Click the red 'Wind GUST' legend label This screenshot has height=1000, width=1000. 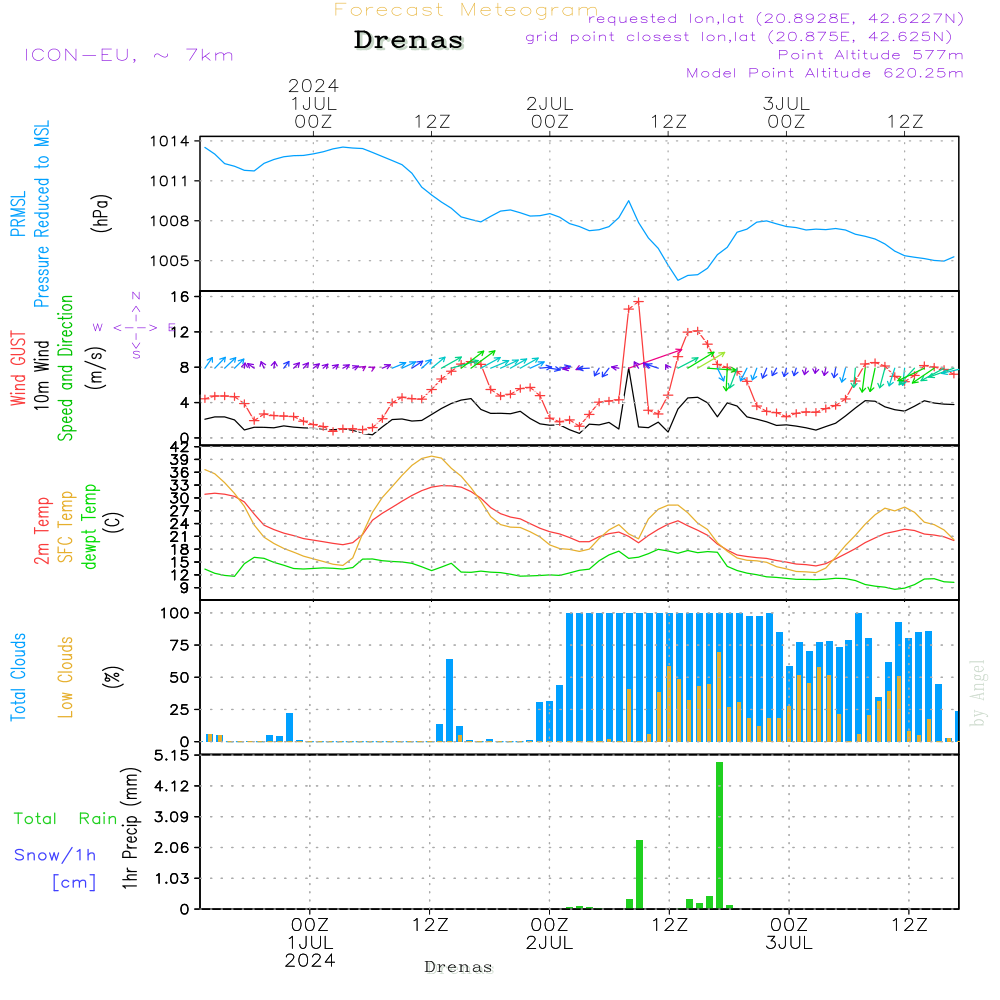(18, 369)
